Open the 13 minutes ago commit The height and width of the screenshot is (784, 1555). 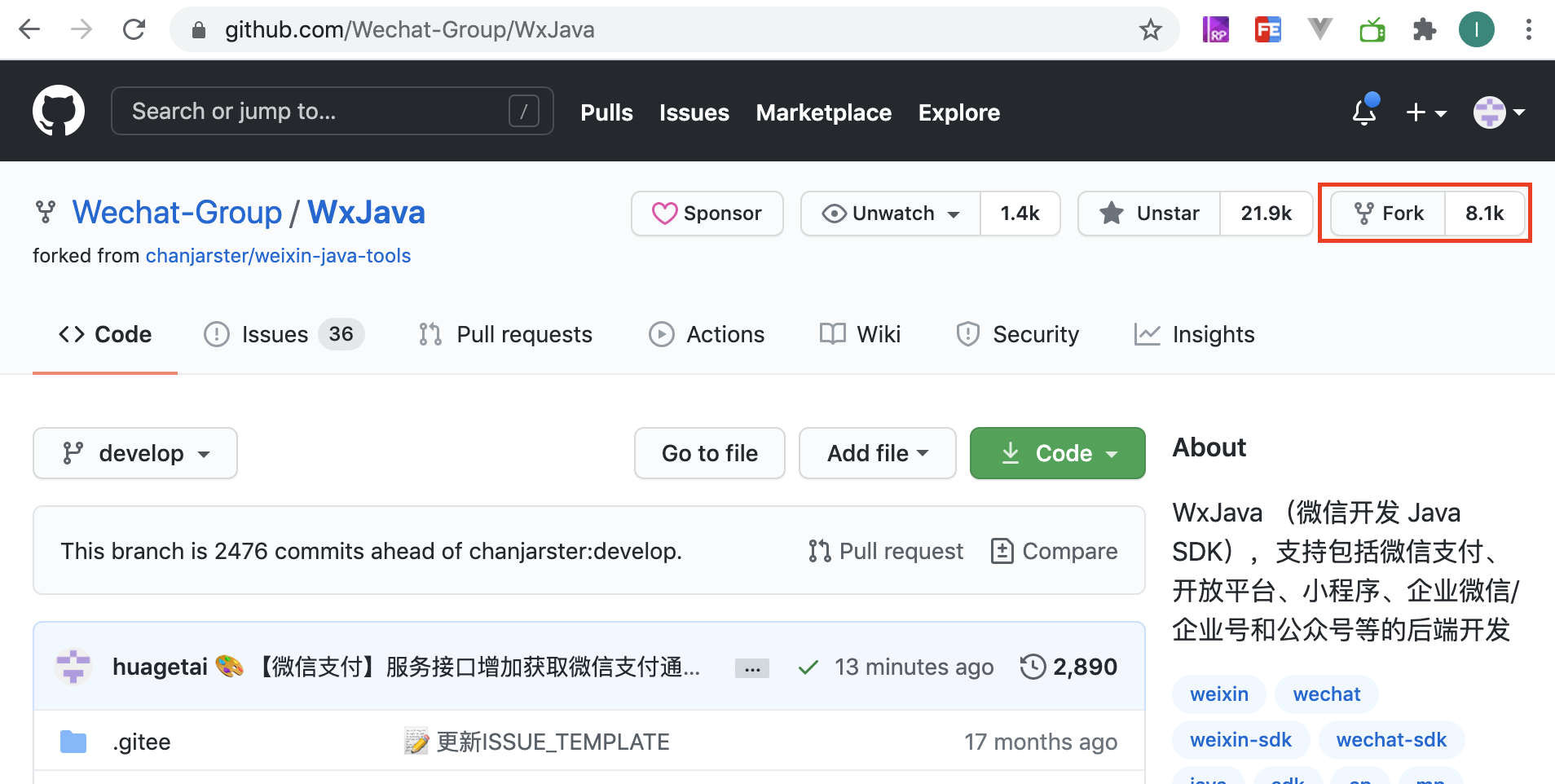tap(914, 667)
